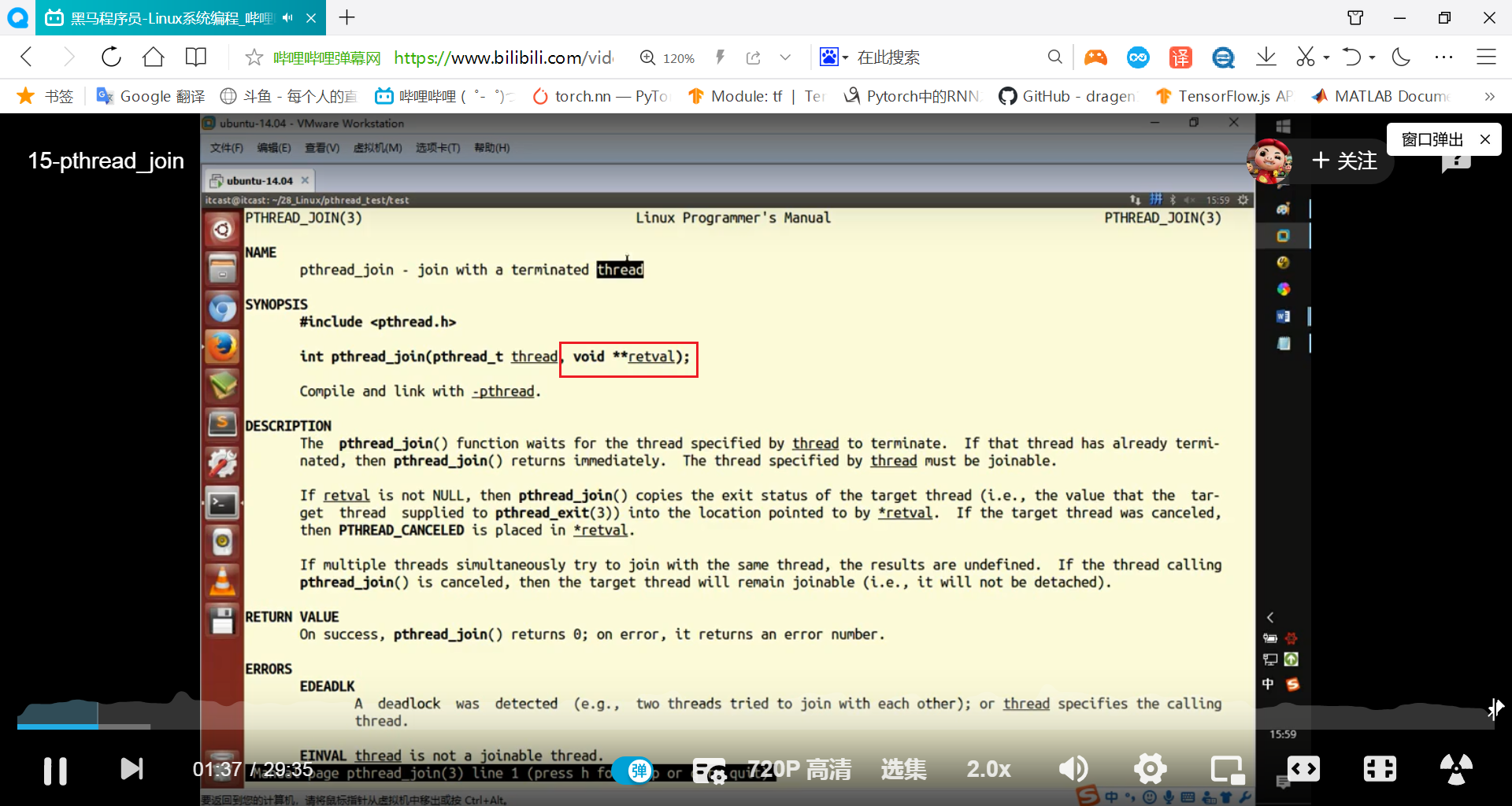Open a new browser tab
1512x806 pixels.
pos(347,17)
